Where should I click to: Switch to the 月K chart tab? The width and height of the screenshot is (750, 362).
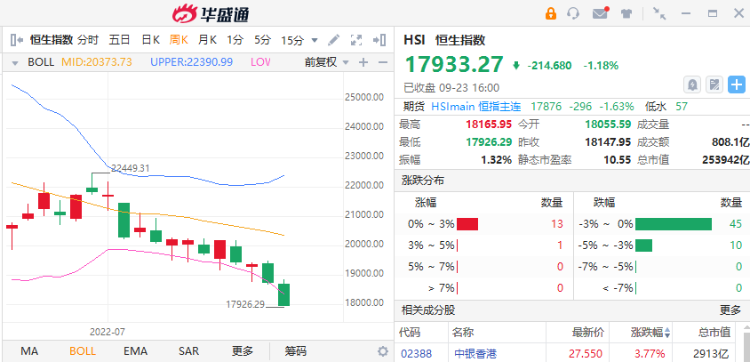click(x=207, y=40)
